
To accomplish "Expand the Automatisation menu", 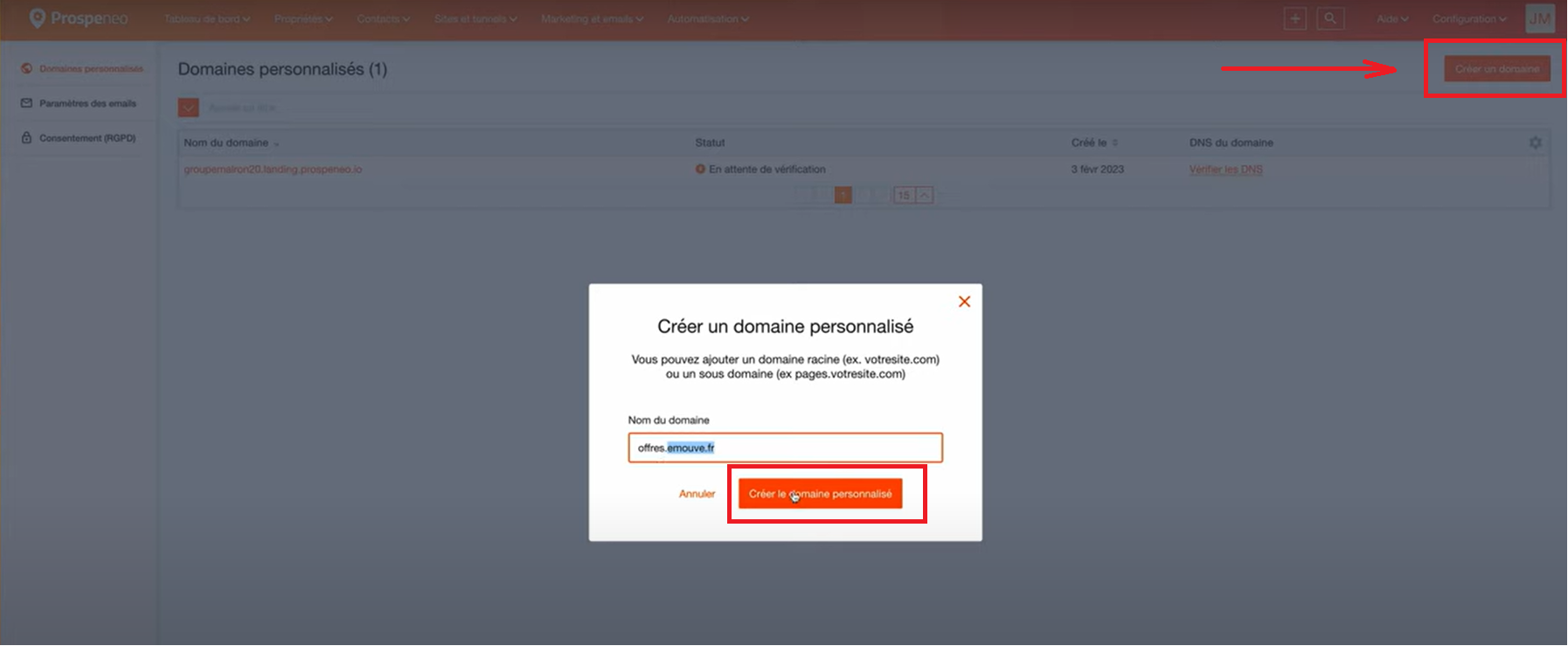I will pos(708,18).
